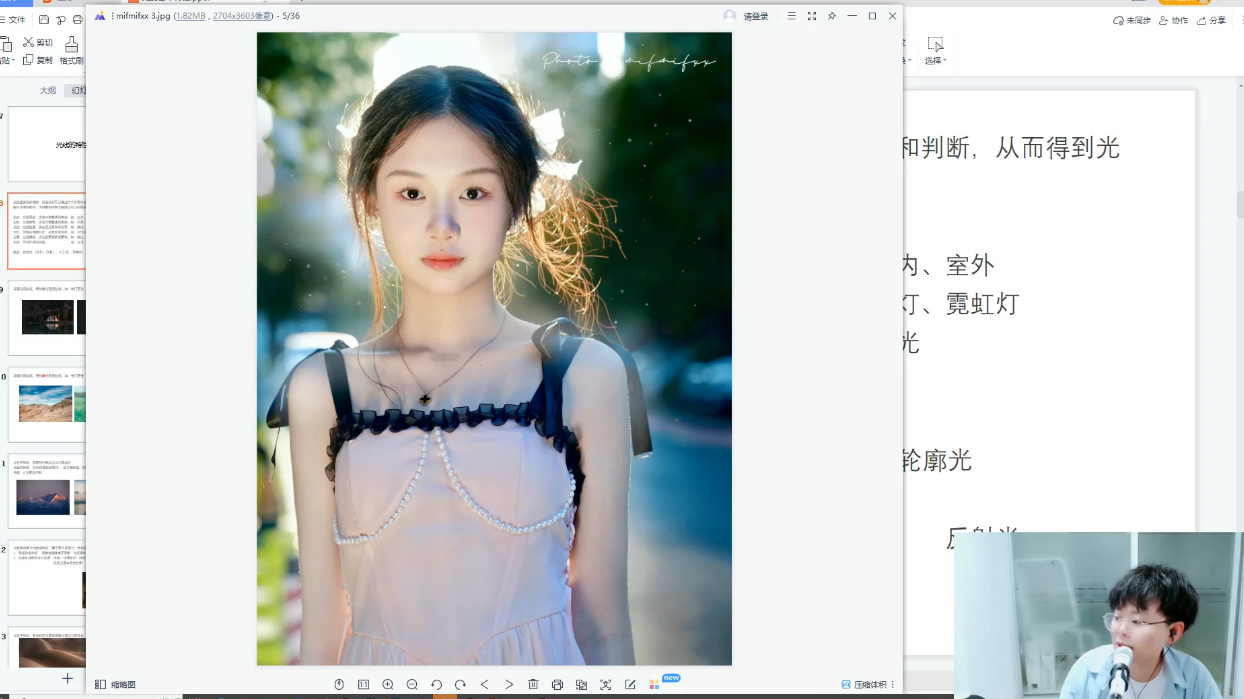View the image at 1:1 actual size

tap(362, 684)
